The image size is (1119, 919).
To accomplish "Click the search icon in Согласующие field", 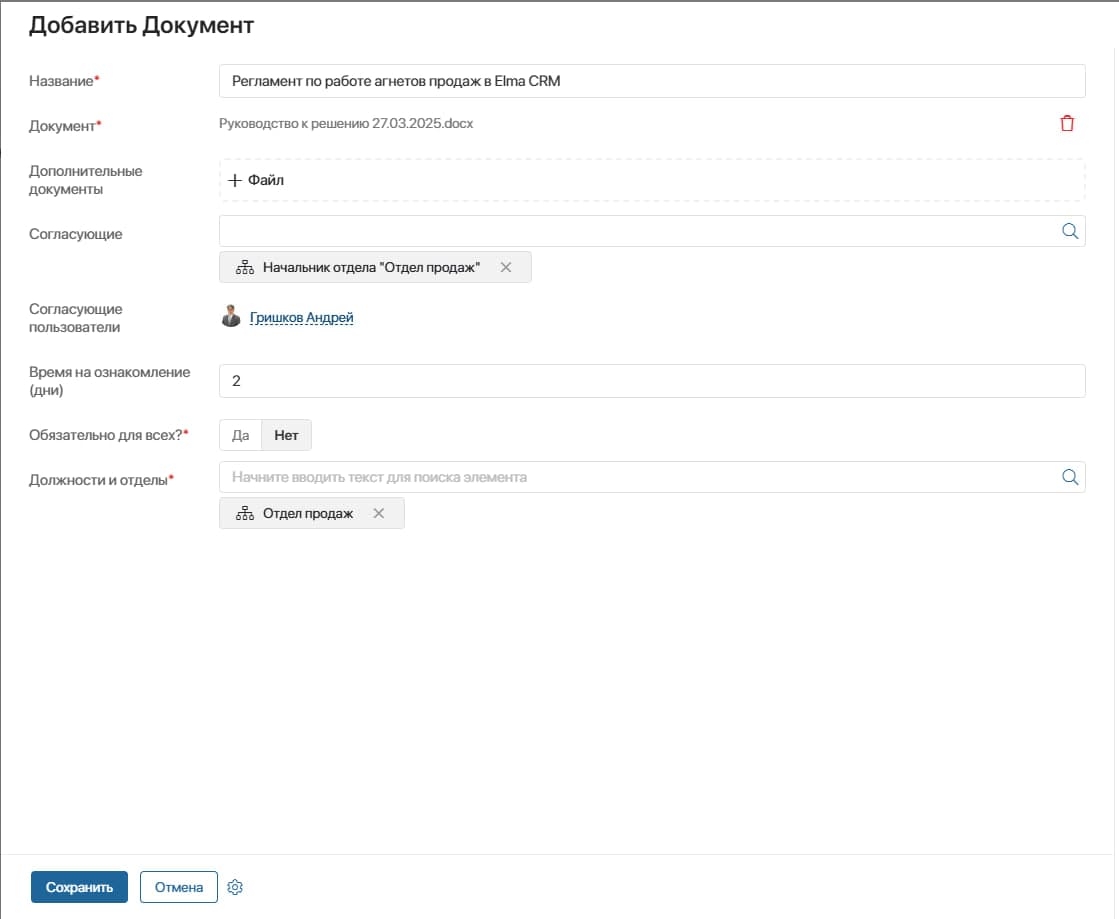I will point(1069,231).
